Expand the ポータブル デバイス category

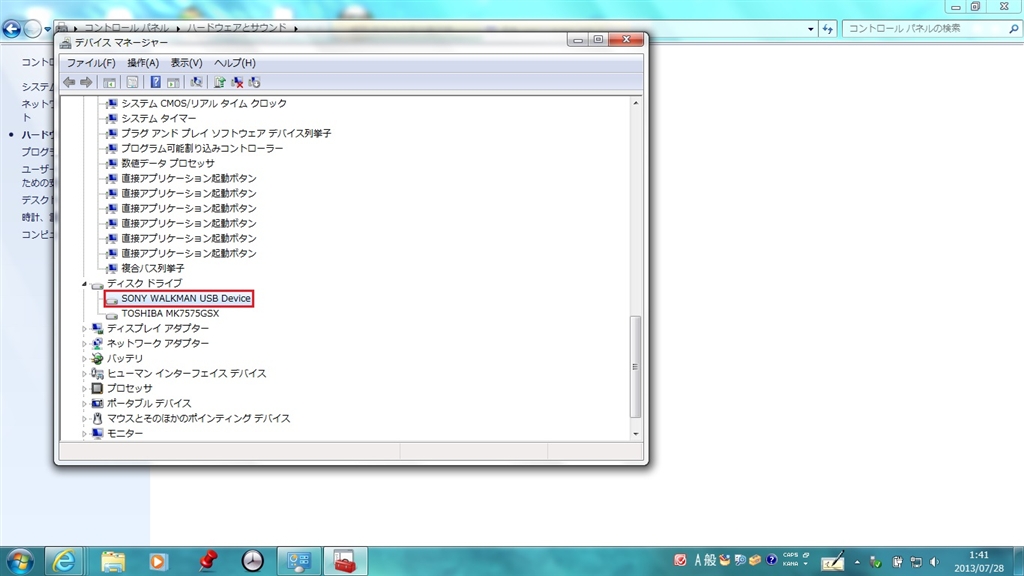tap(84, 404)
